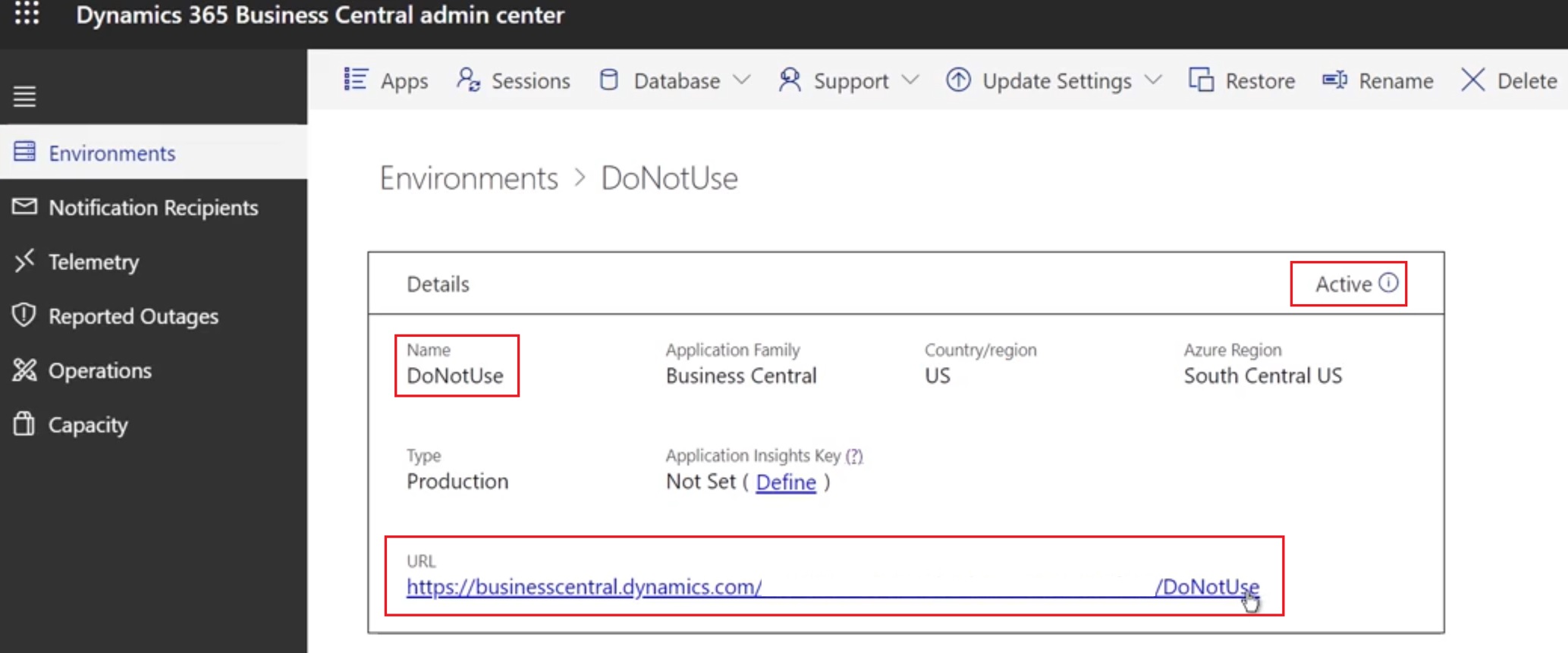Open Apps from the toolbar
1568x653 pixels.
(x=386, y=80)
